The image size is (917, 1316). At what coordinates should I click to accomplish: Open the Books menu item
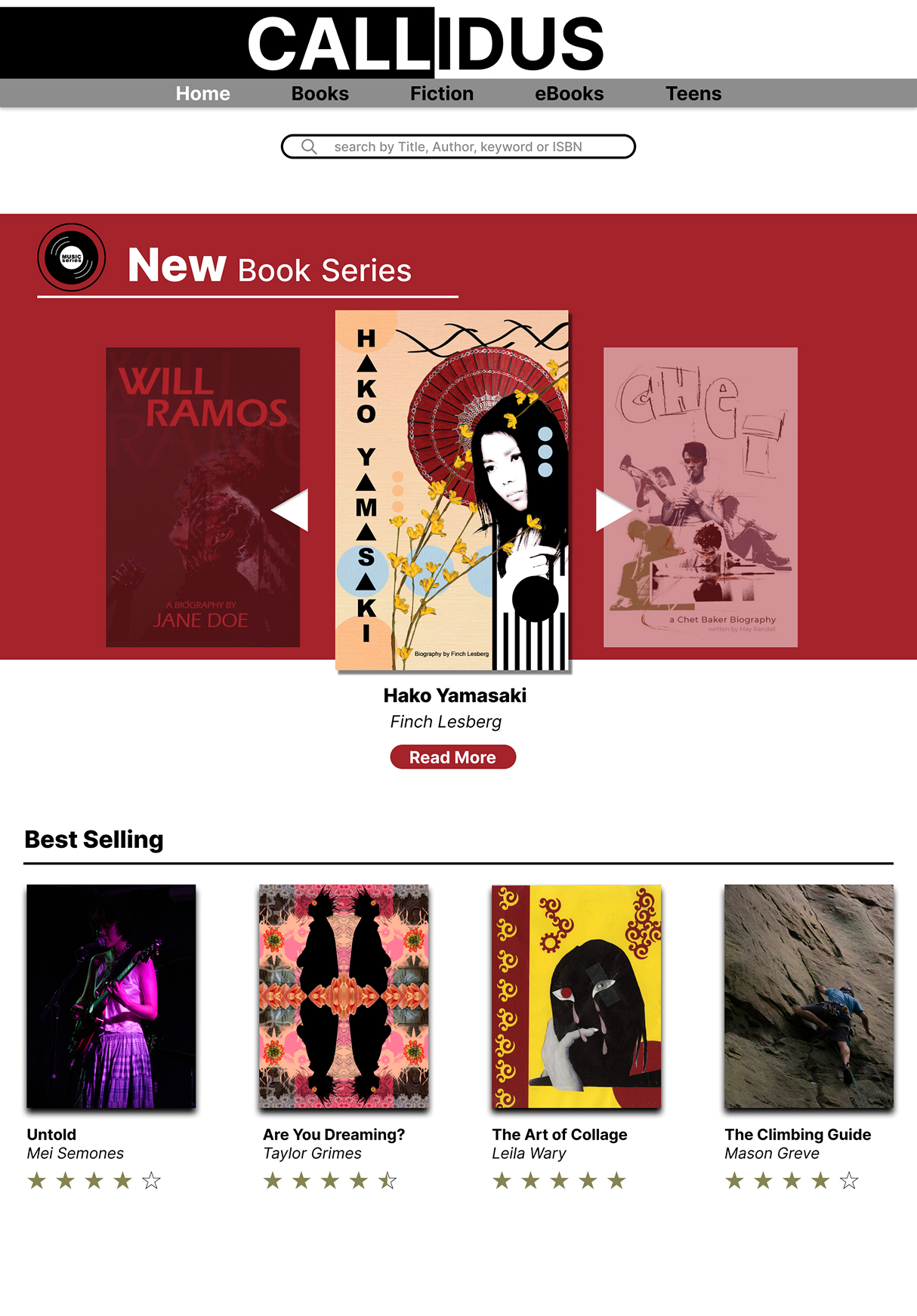click(x=320, y=94)
